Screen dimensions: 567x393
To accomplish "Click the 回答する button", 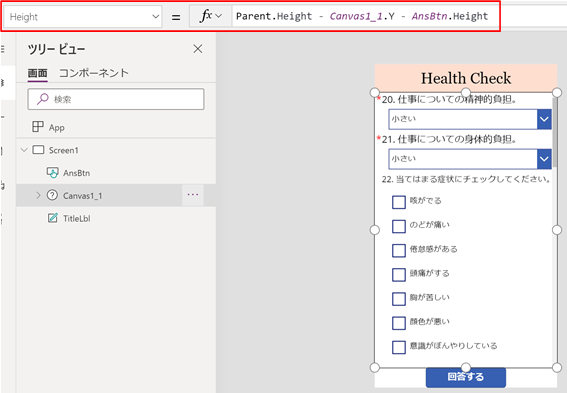I will 466,377.
